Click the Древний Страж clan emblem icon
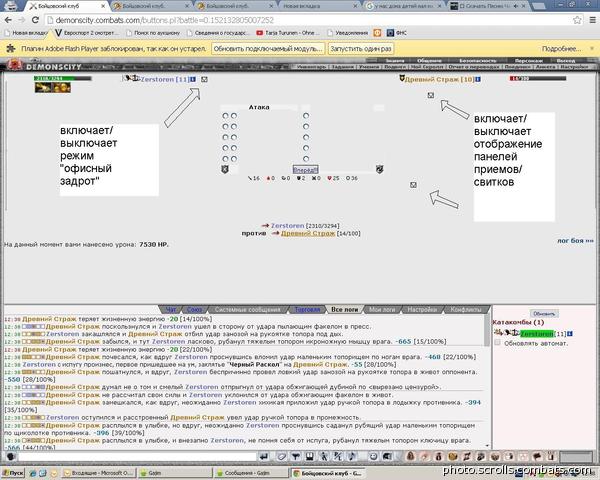The image size is (600, 480). 400,78
